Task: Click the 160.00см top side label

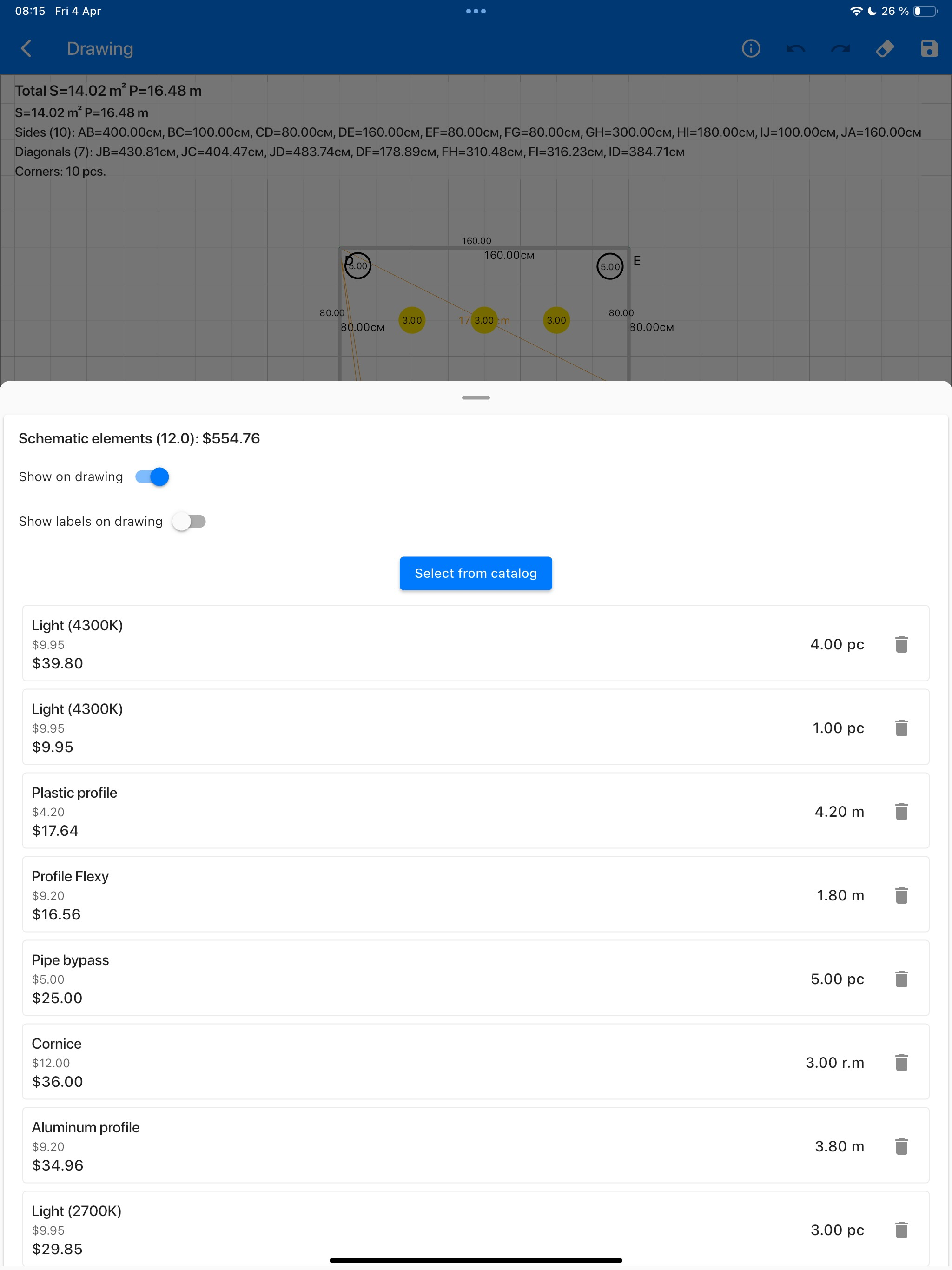Action: click(509, 255)
